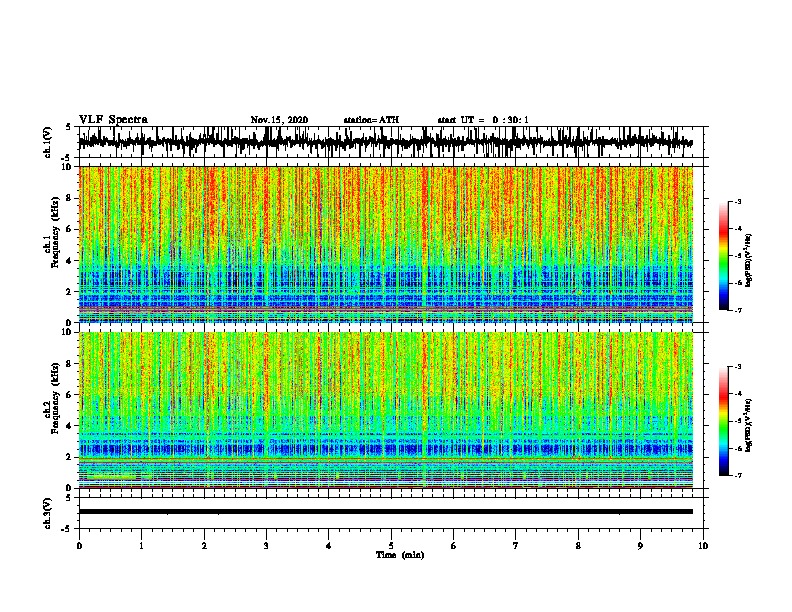The image size is (792, 612).
Task: Click the ch.1 voltage waveform trace
Action: (385, 142)
